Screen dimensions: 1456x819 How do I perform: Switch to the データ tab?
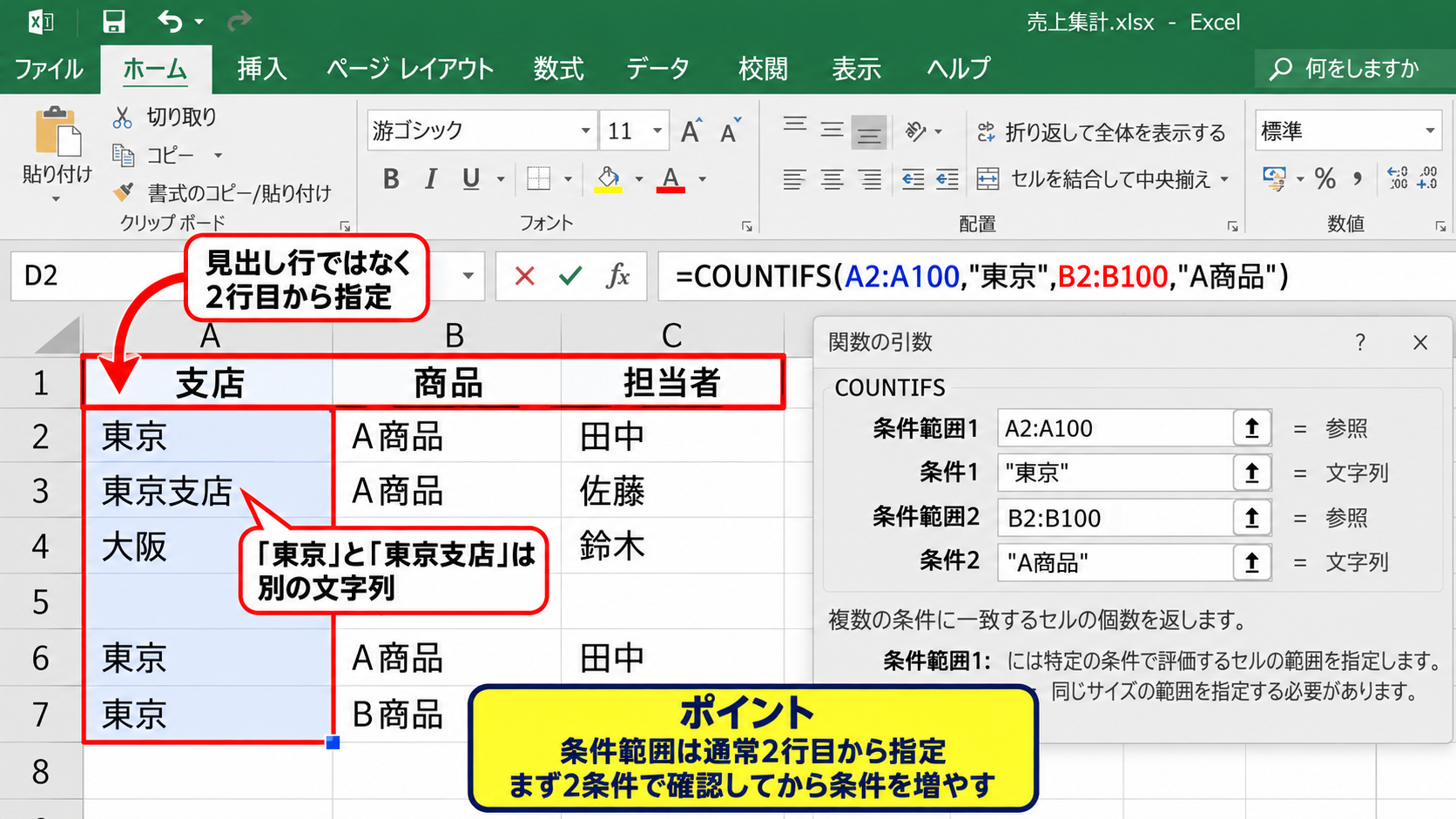pos(657,69)
